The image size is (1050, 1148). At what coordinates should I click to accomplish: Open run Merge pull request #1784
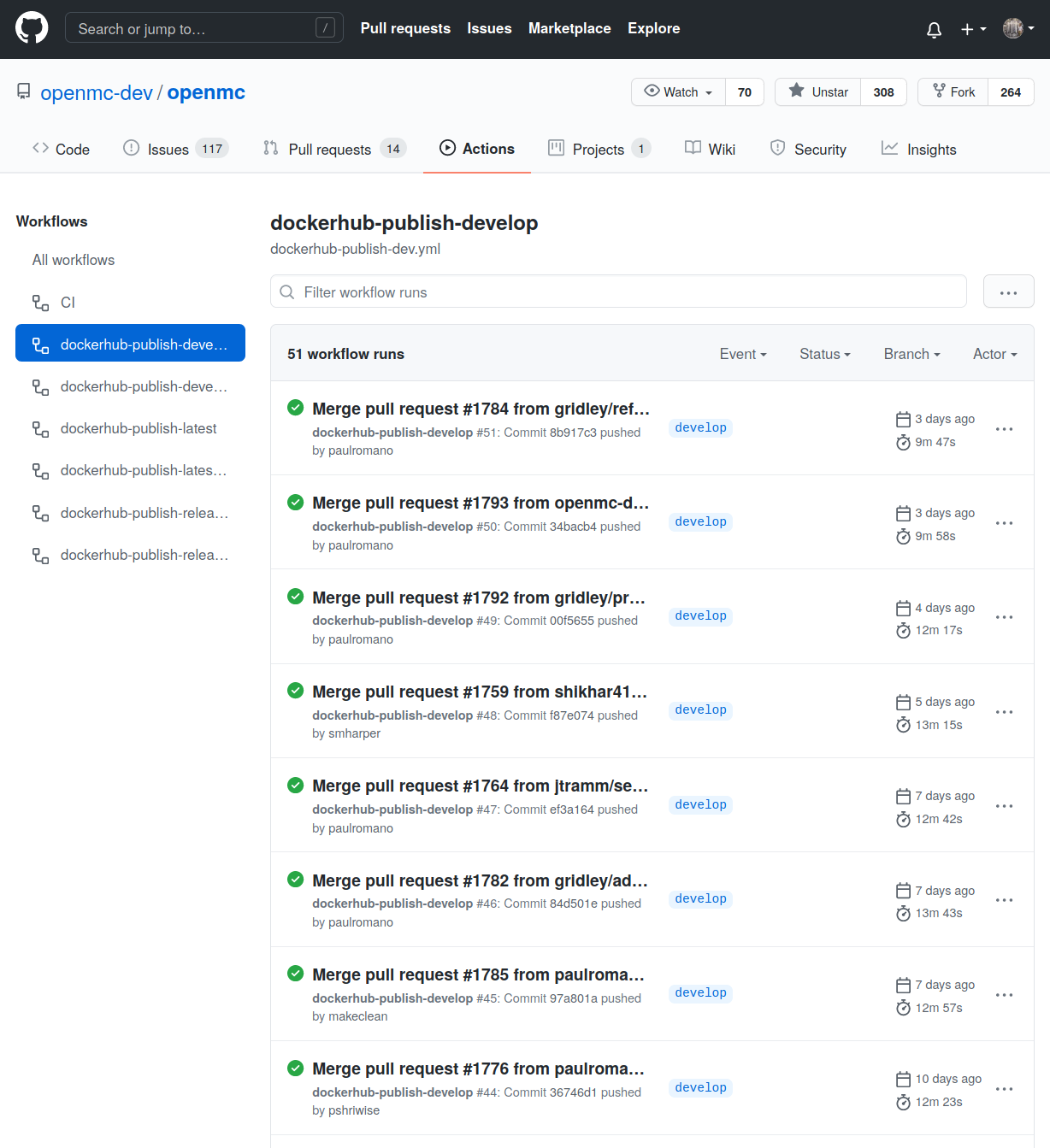point(481,409)
